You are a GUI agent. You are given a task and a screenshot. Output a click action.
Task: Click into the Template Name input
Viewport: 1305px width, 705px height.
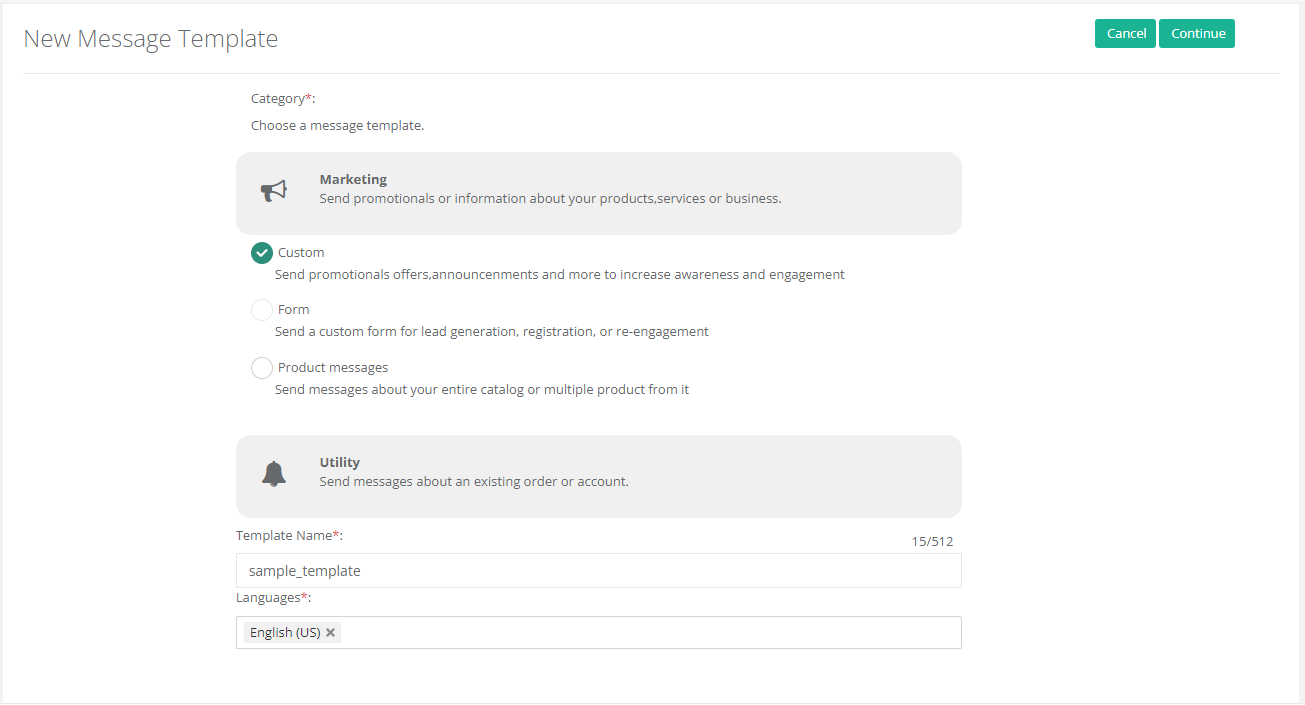(x=598, y=571)
